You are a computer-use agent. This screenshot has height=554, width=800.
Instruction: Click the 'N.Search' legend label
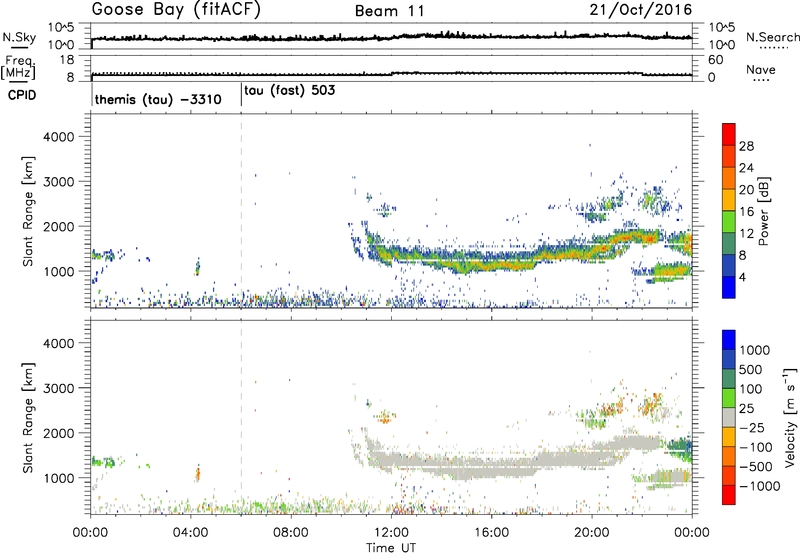pos(772,37)
